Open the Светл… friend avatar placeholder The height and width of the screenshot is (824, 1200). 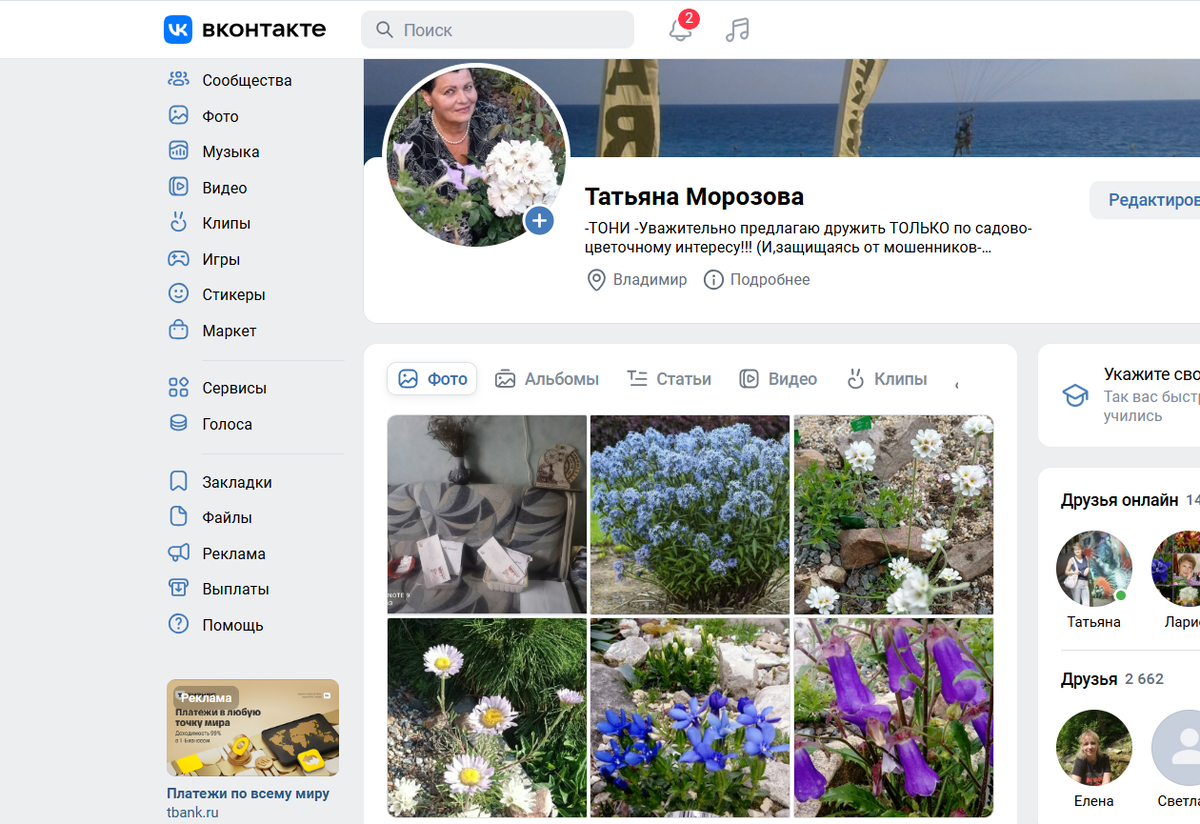point(1177,747)
